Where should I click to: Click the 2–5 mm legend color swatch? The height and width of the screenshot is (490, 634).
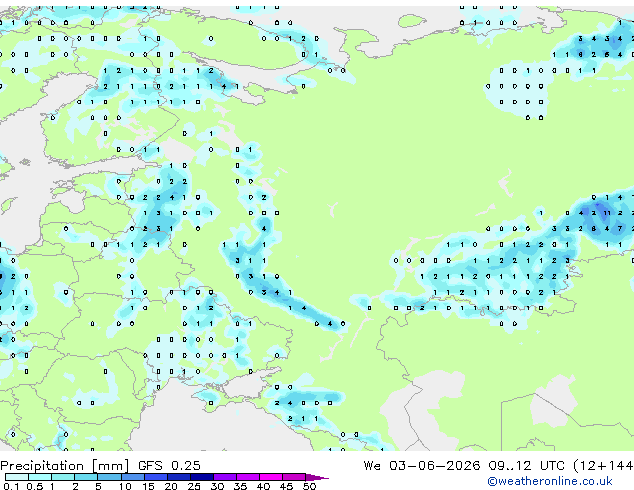tap(86, 477)
